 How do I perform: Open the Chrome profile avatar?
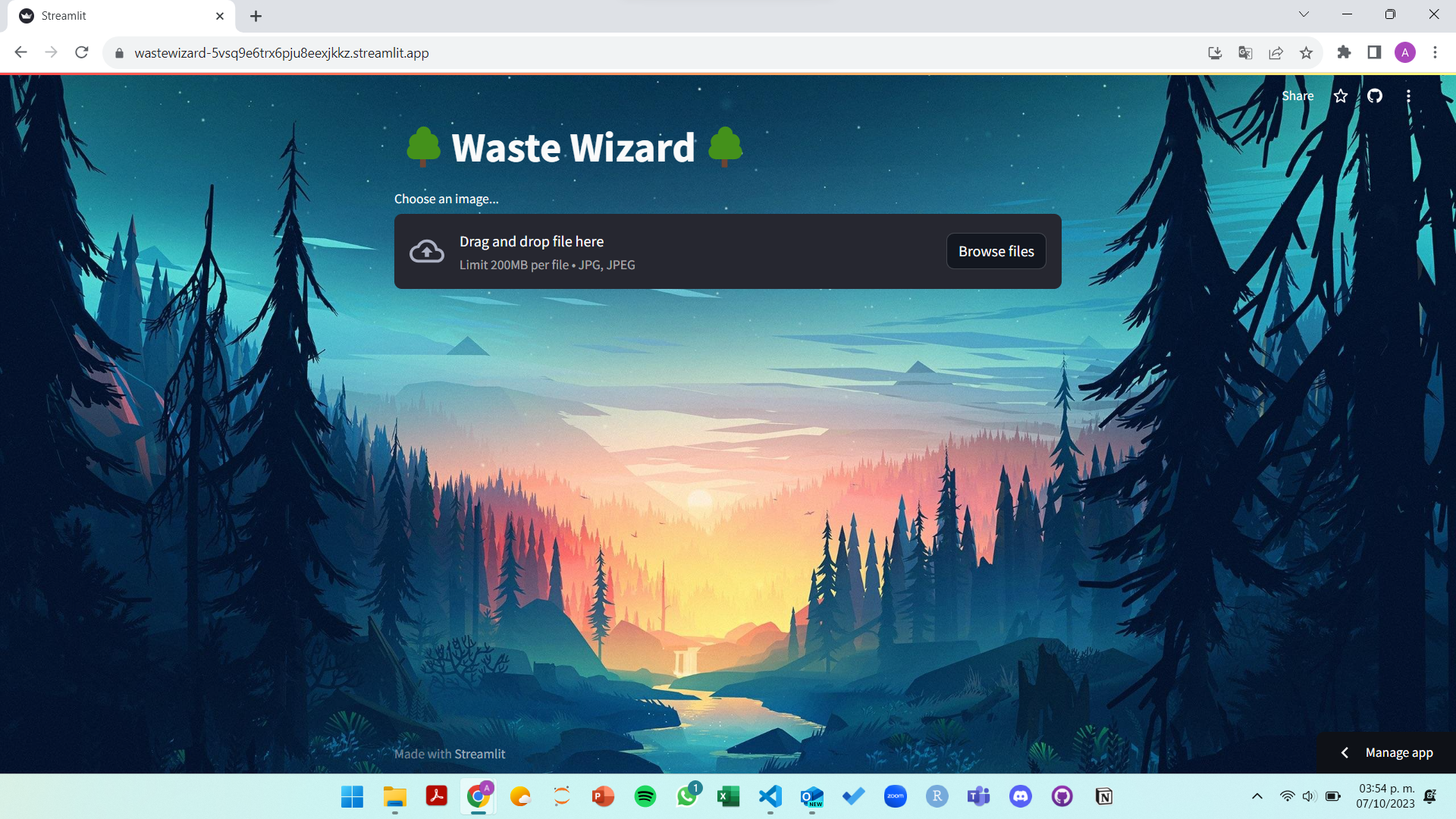coord(1404,52)
